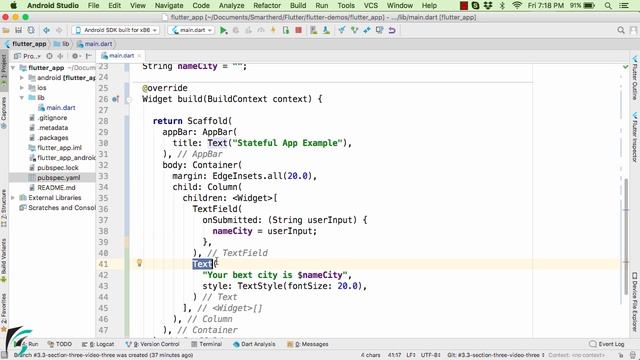Image resolution: width=640 pixels, height=360 pixels.
Task: Expand the External Libraries node
Action: coord(13,198)
